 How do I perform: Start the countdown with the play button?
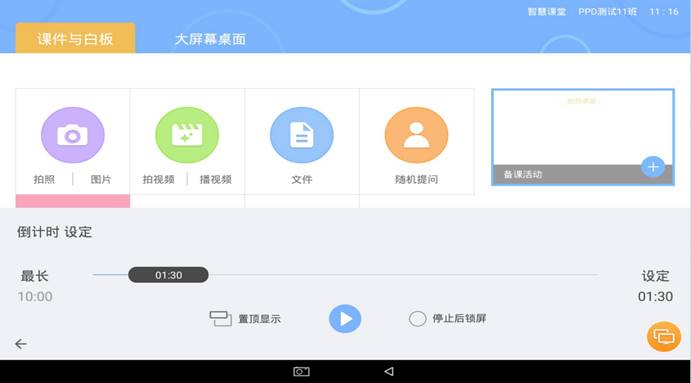tap(345, 319)
